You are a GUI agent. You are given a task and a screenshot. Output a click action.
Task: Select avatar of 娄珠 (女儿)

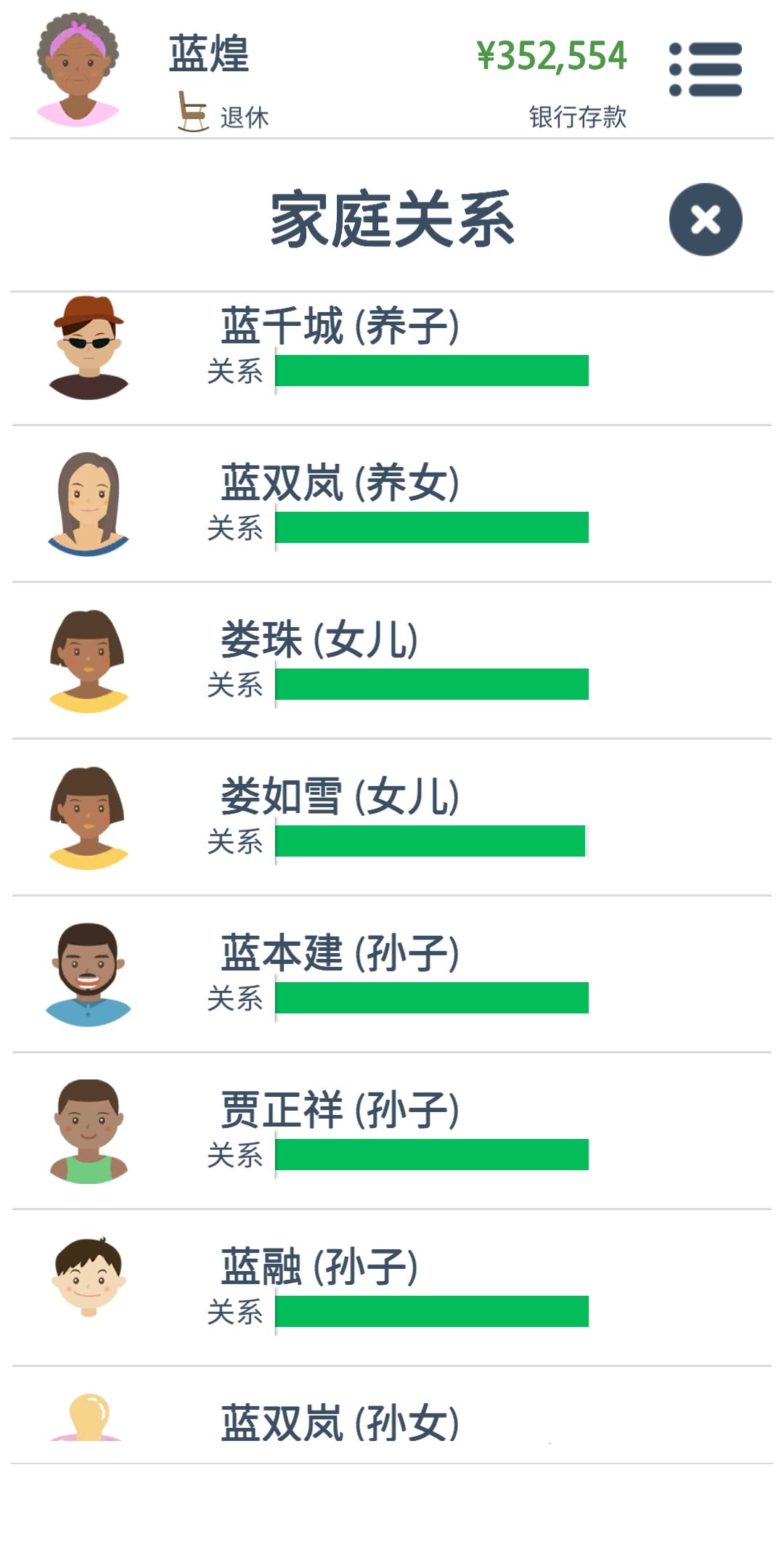(89, 661)
